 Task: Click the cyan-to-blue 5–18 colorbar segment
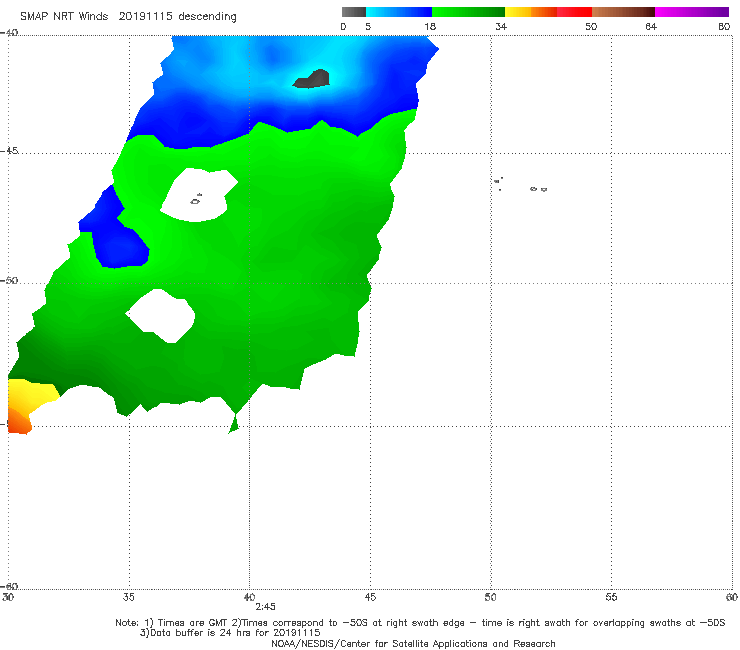399,12
